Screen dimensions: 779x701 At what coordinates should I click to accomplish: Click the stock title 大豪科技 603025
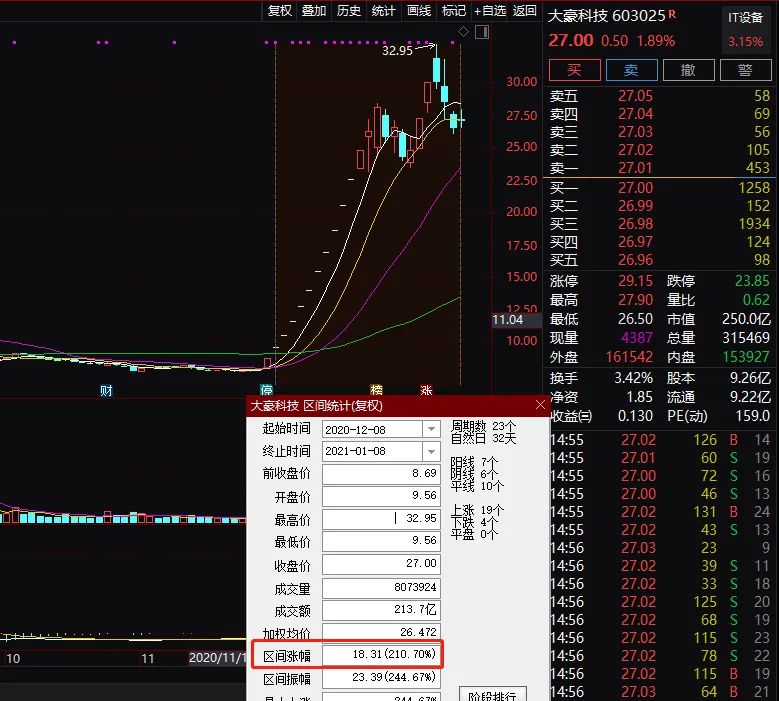point(606,16)
